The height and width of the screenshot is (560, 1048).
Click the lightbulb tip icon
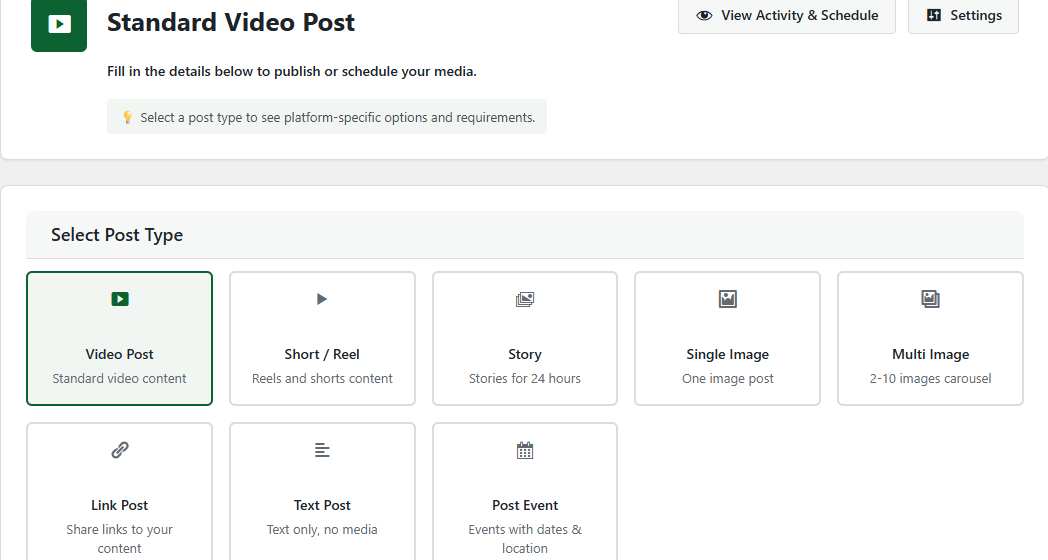[x=127, y=118]
